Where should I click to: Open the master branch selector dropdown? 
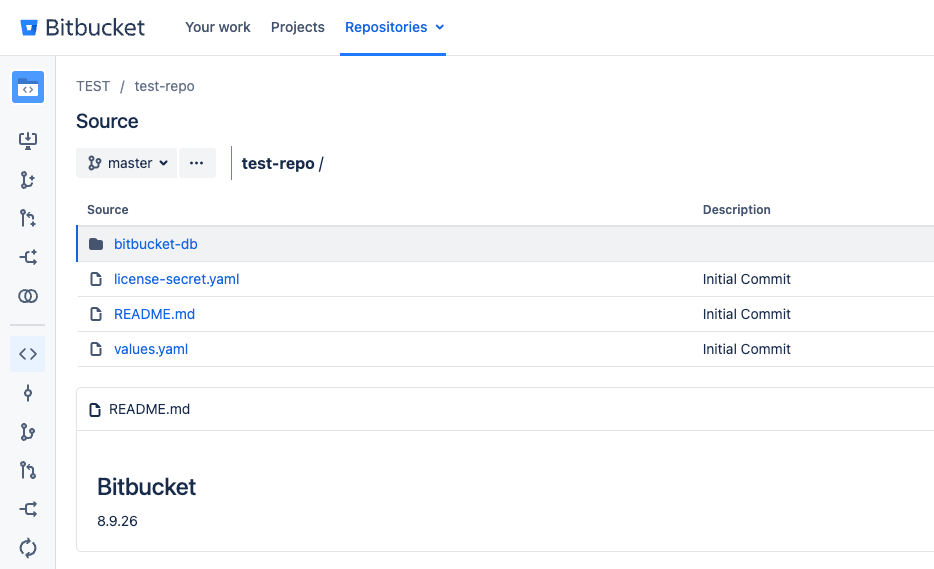[126, 163]
